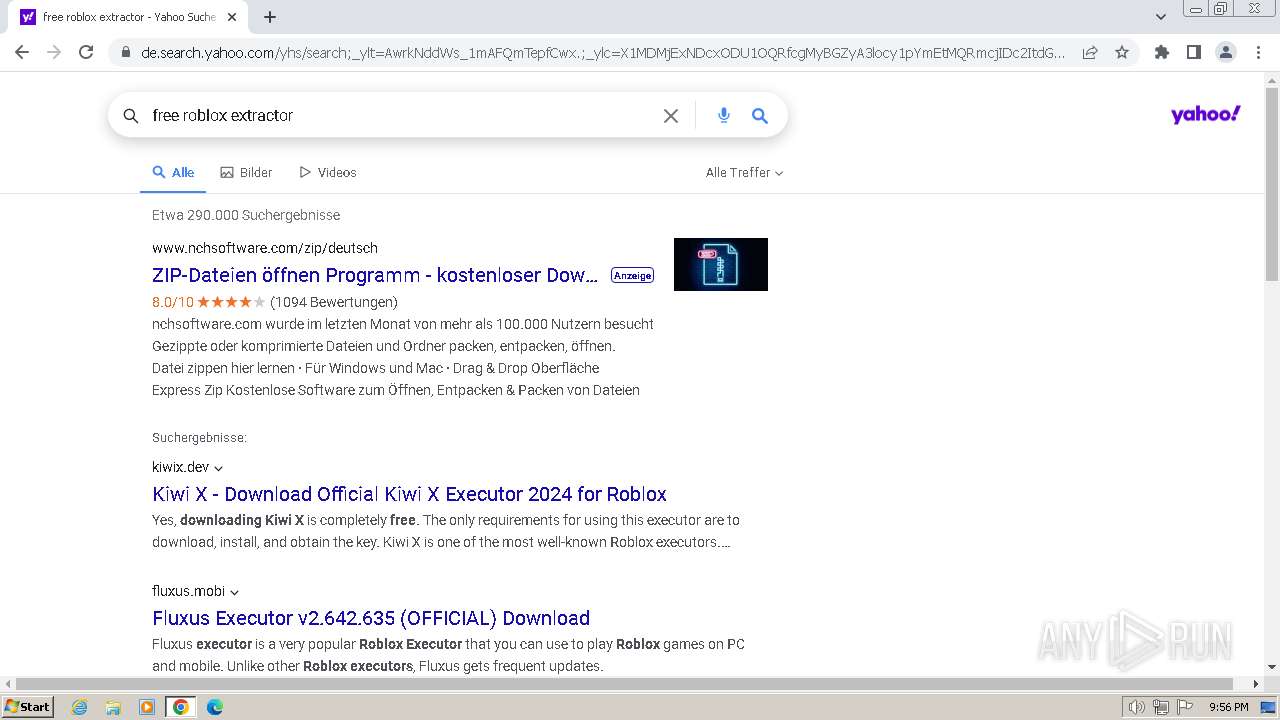Click the browser address bar URL
Screen dimensions: 1280x720
603,53
